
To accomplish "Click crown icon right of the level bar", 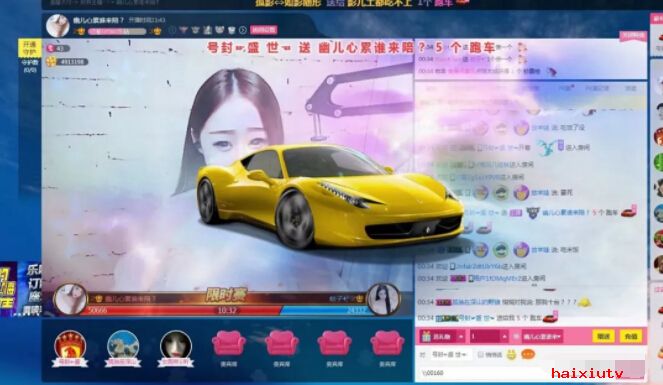I will click(156, 31).
